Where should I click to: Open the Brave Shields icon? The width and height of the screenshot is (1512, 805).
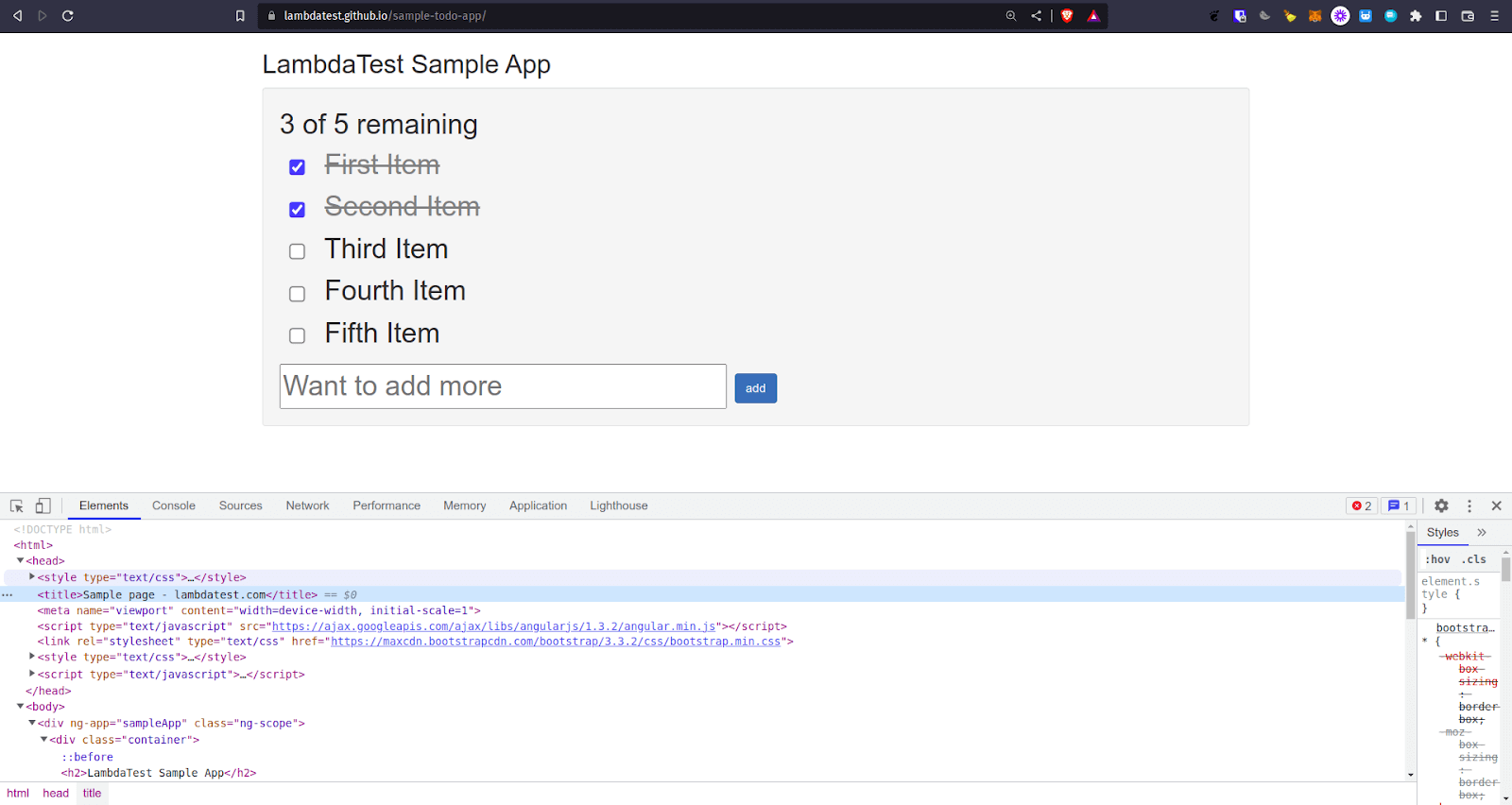coord(1067,16)
